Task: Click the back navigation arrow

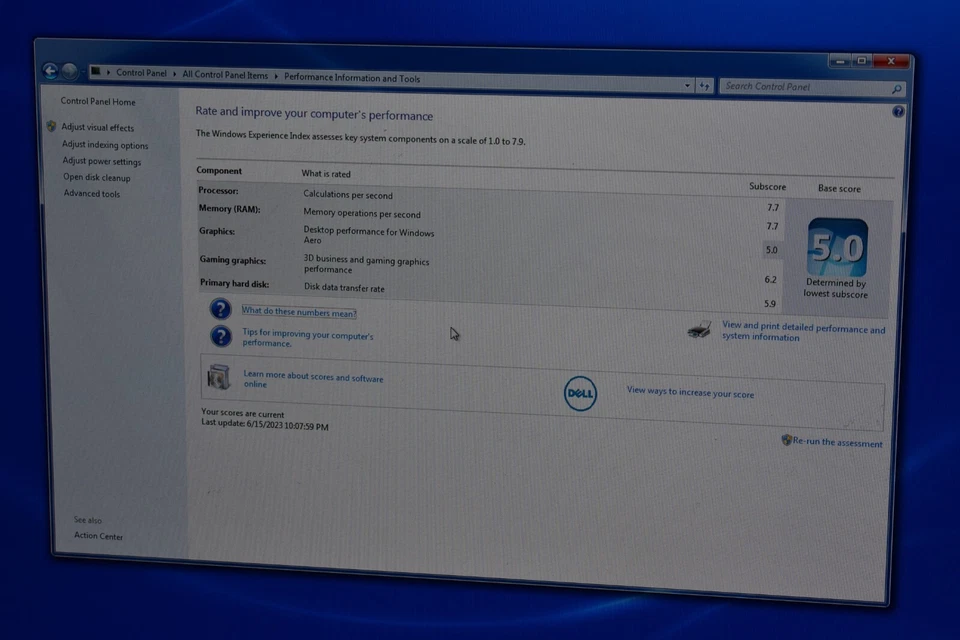Action: pyautogui.click(x=50, y=71)
